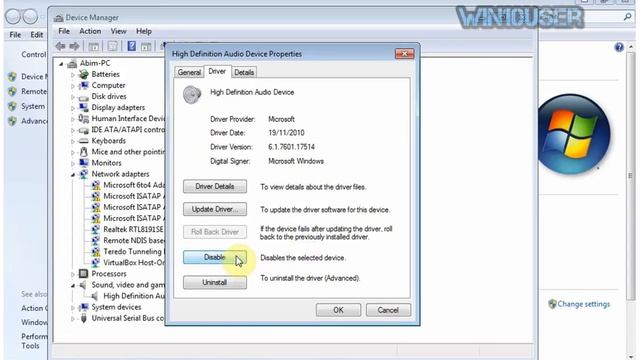Image resolution: width=640 pixels, height=360 pixels.
Task: Click the Digital Signer value Microsoft Windows
Action: tap(296, 161)
